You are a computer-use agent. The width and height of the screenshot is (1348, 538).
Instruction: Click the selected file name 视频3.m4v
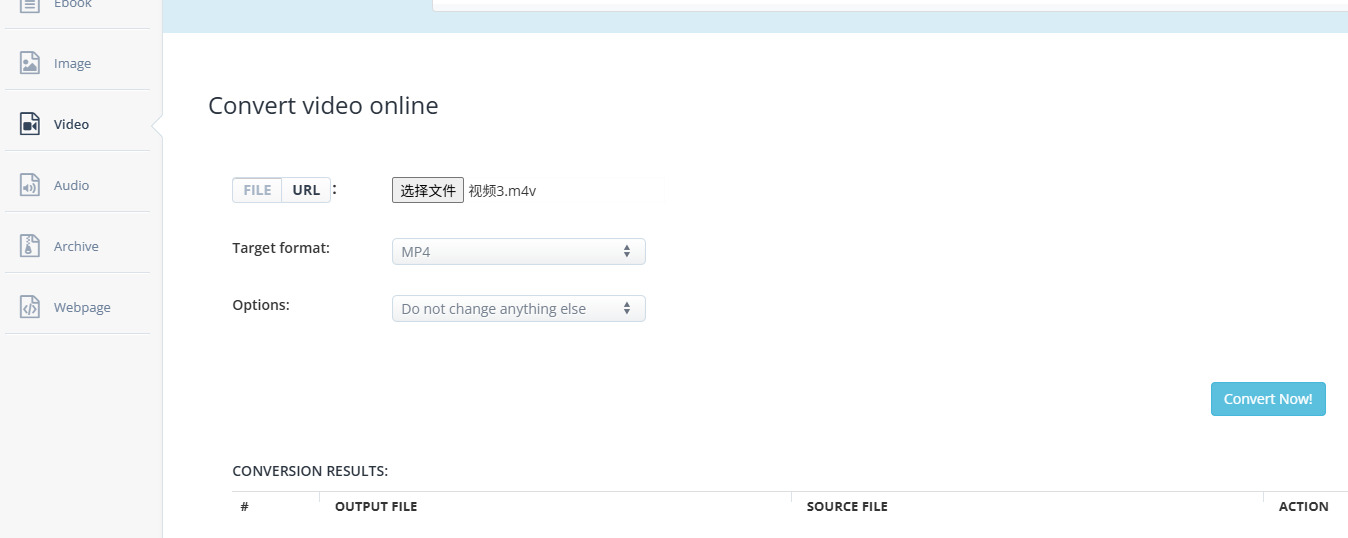502,191
